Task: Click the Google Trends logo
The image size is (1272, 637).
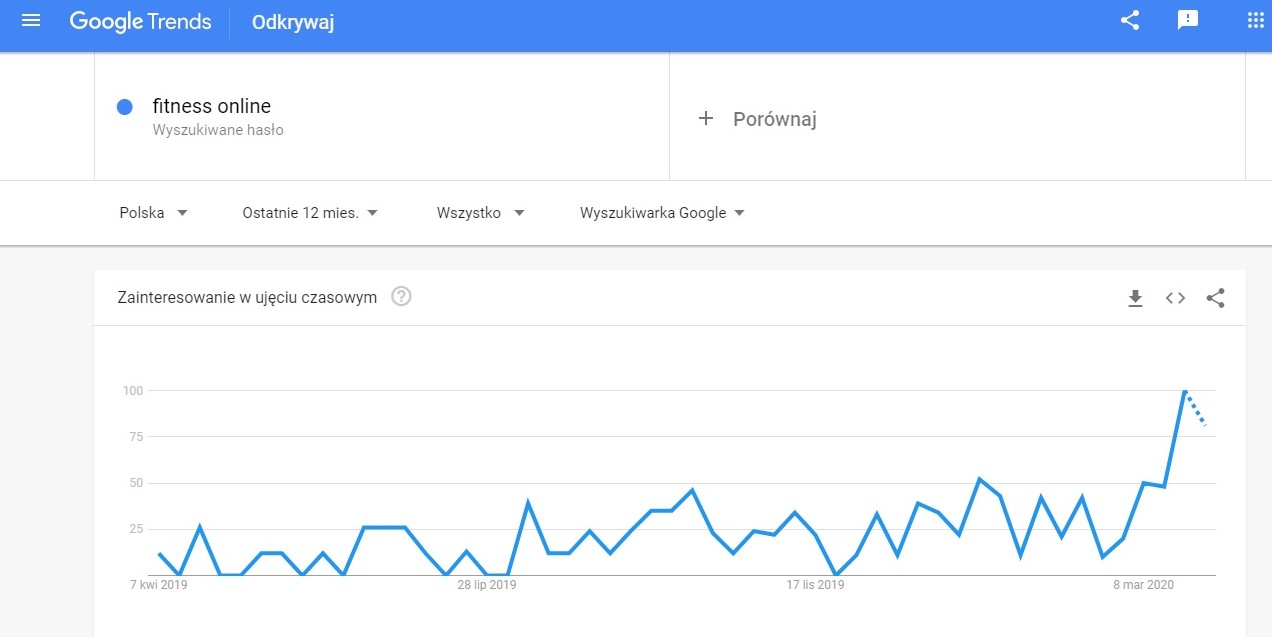Action: 140,21
